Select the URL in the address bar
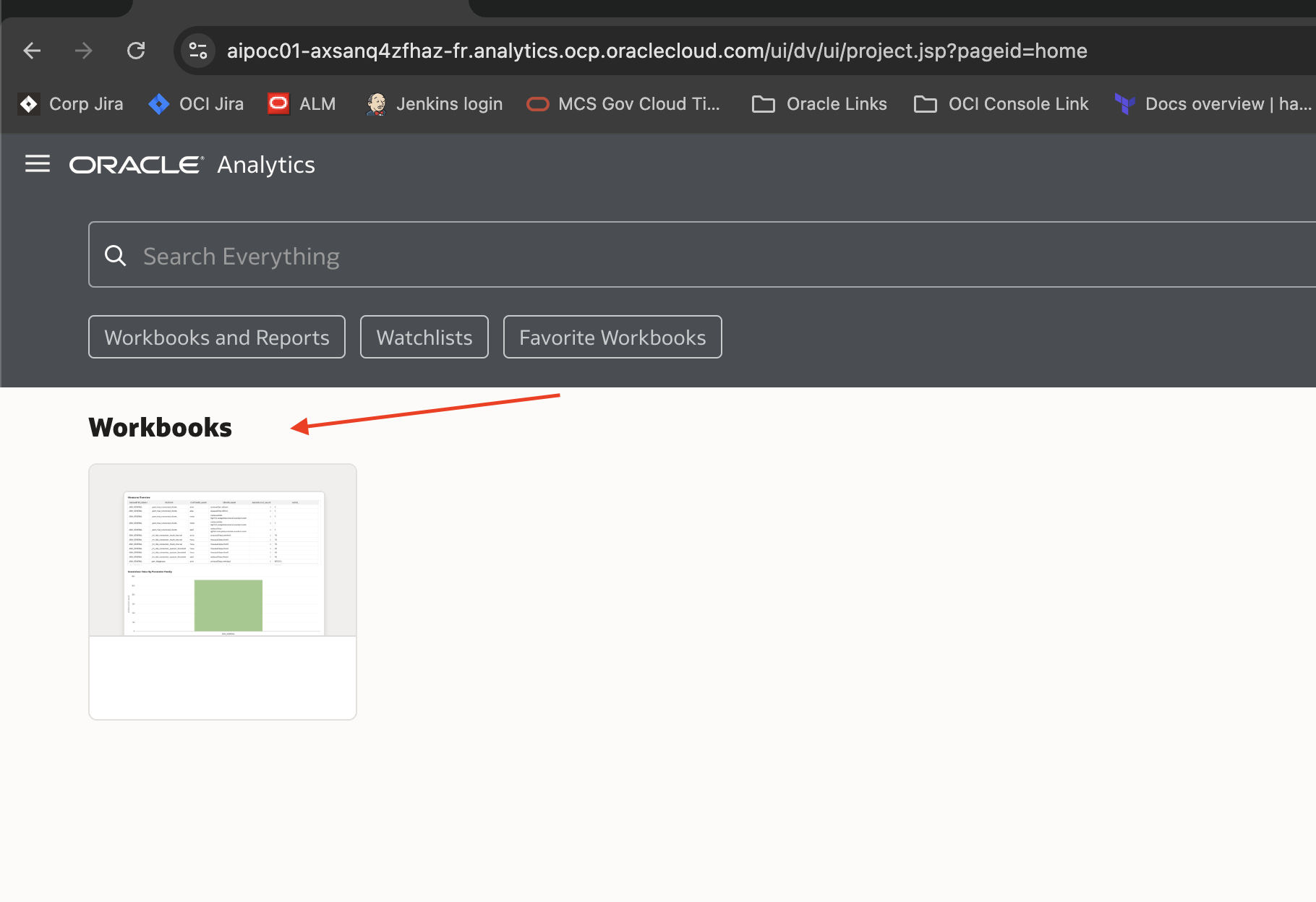This screenshot has width=1316, height=902. tap(657, 51)
